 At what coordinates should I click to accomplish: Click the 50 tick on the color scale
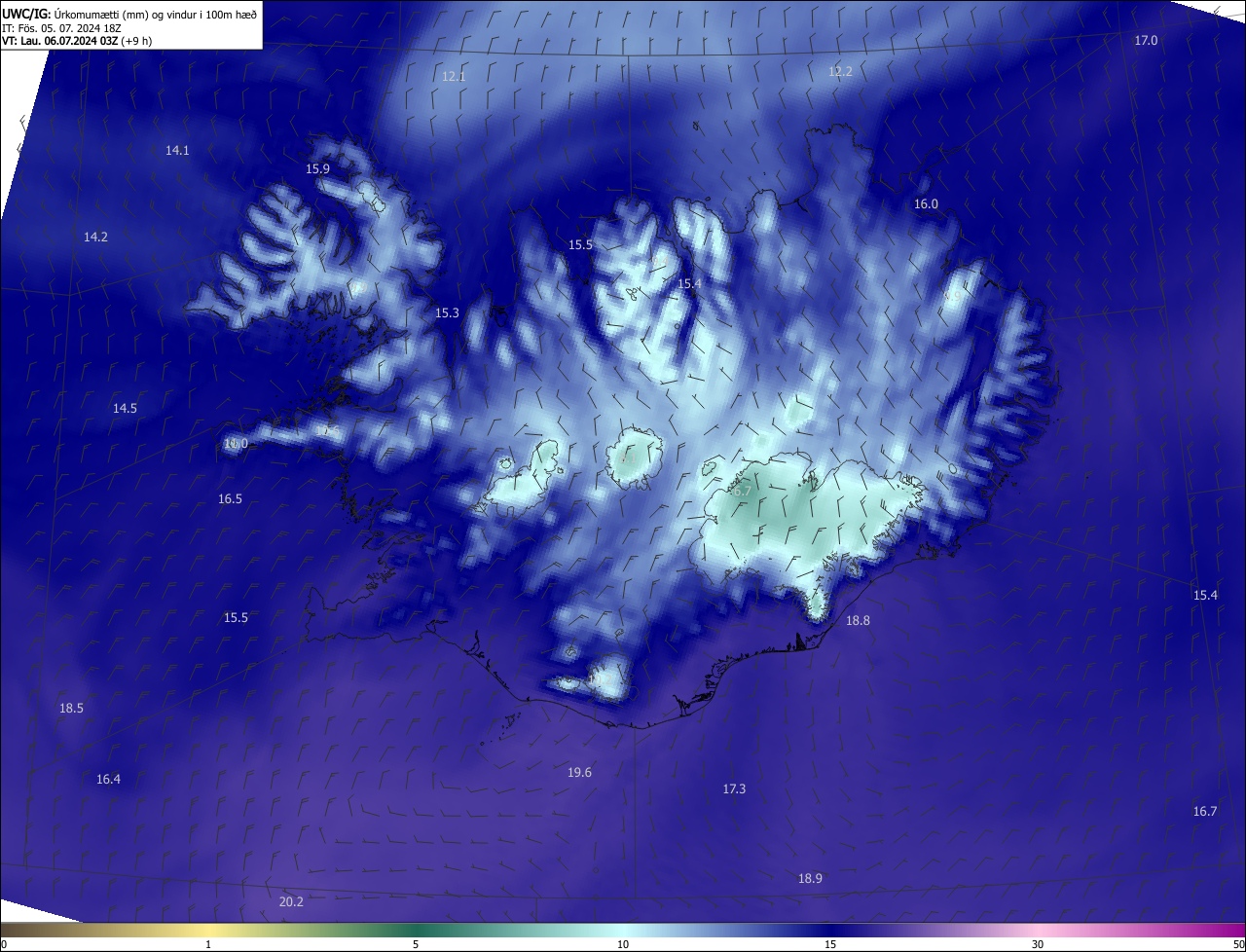(1239, 944)
